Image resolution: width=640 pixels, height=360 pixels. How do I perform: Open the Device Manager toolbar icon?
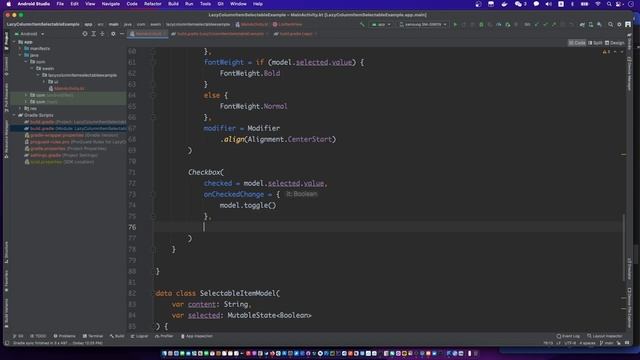[591, 24]
